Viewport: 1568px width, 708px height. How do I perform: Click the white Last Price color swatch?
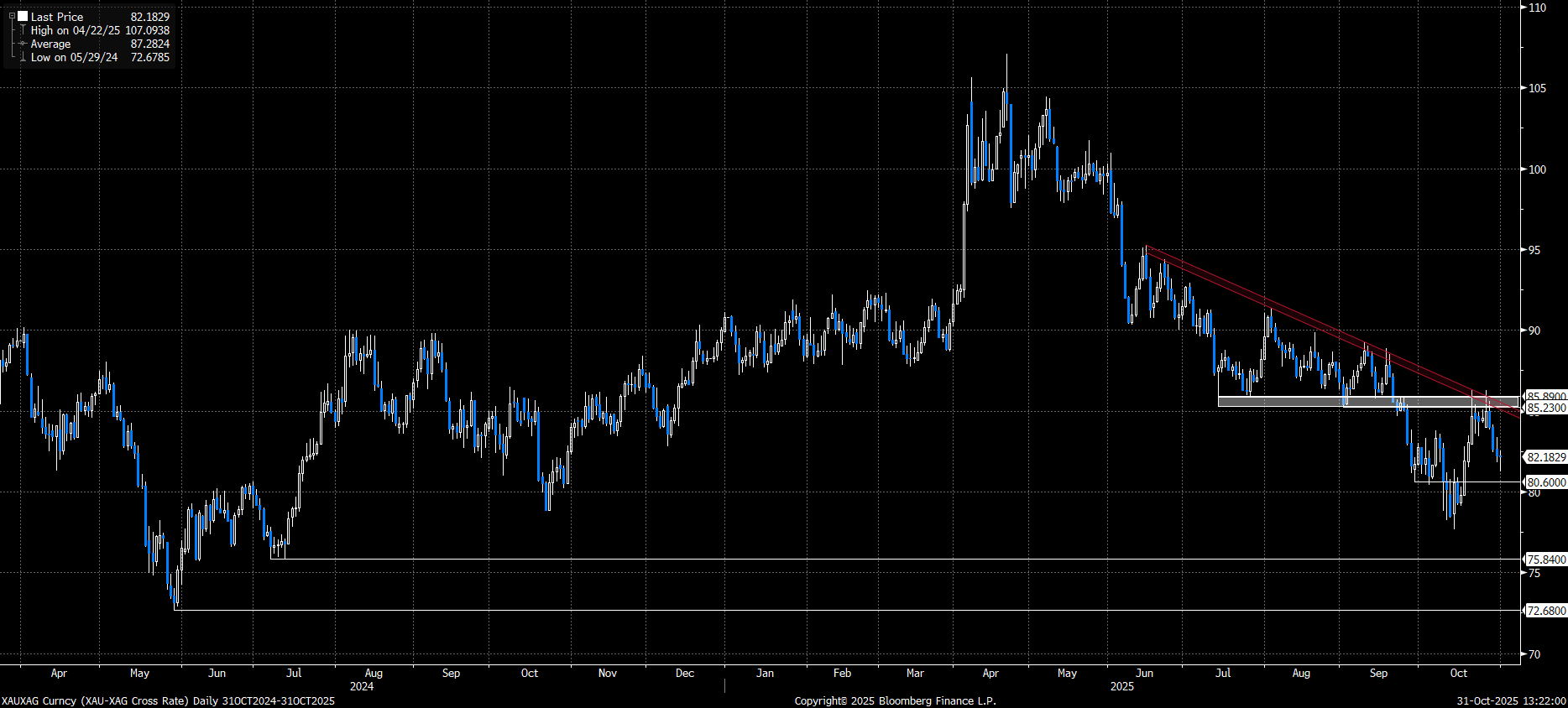(x=23, y=16)
